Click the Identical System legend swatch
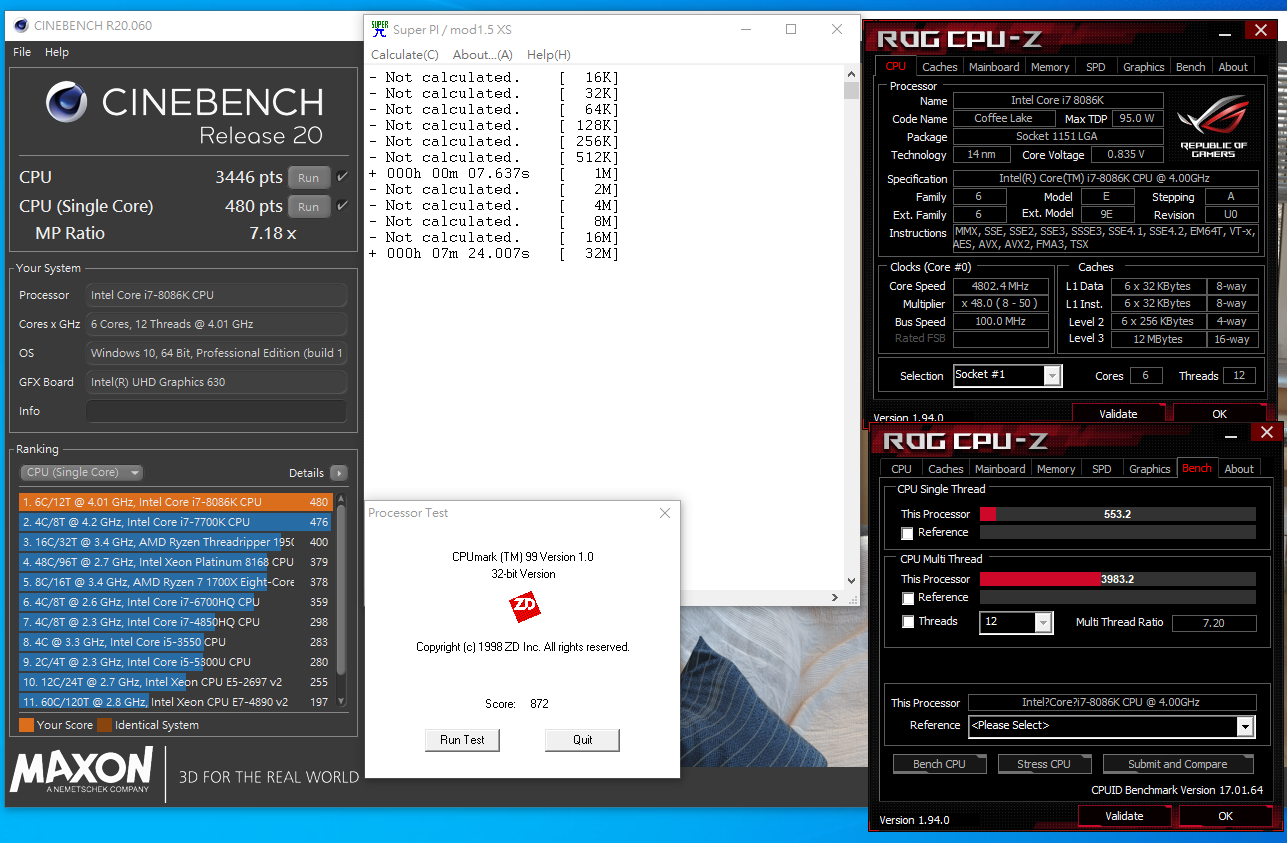Image resolution: width=1287 pixels, height=843 pixels. [x=104, y=725]
